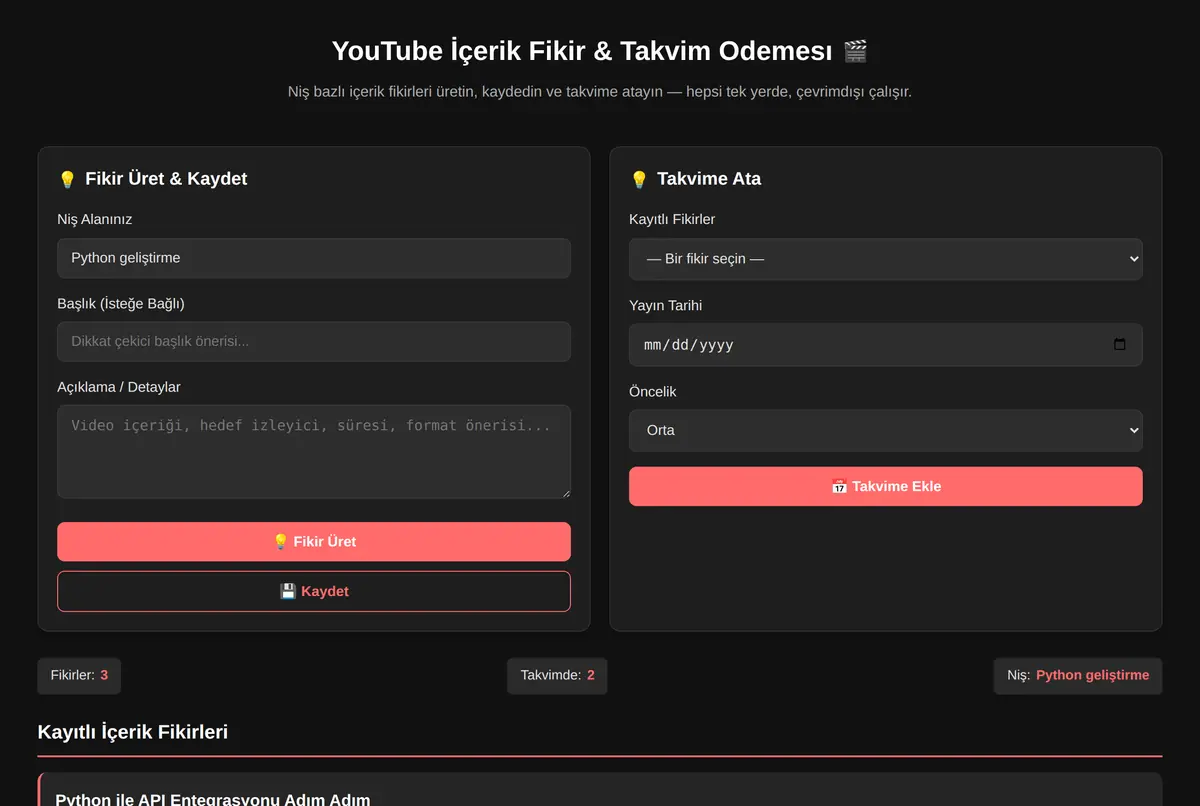Click the Kaydet button
The height and width of the screenshot is (806, 1200).
coord(314,591)
